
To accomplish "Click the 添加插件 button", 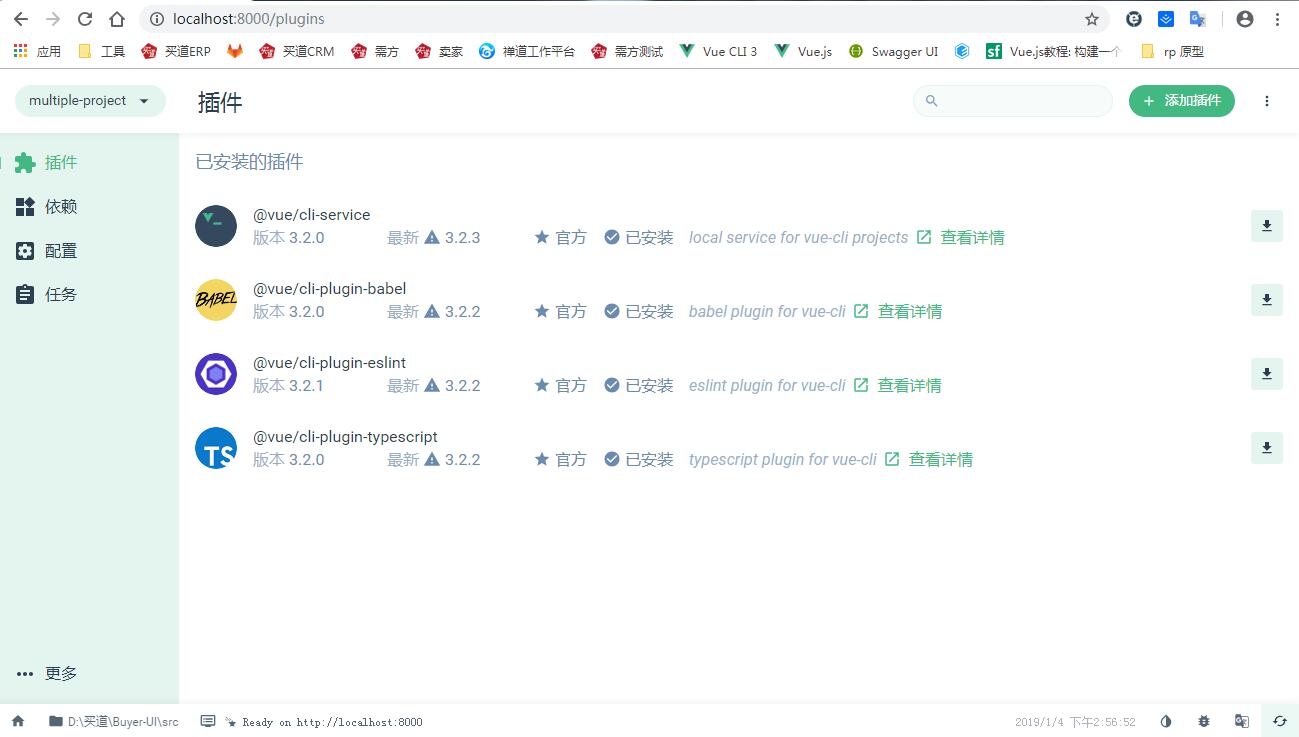I will [1181, 101].
